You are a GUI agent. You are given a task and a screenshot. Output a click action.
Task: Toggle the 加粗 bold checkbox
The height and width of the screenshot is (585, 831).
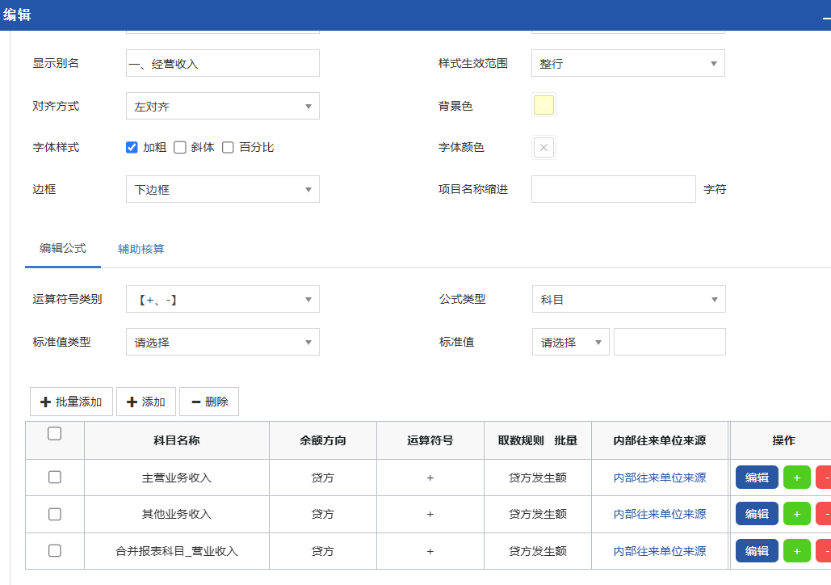coord(132,147)
